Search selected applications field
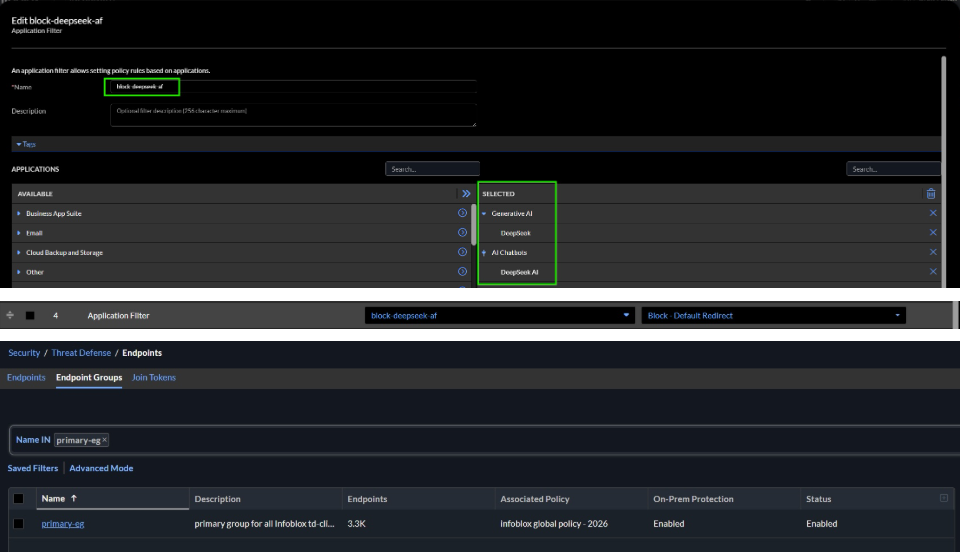Image resolution: width=960 pixels, height=552 pixels. coord(893,169)
